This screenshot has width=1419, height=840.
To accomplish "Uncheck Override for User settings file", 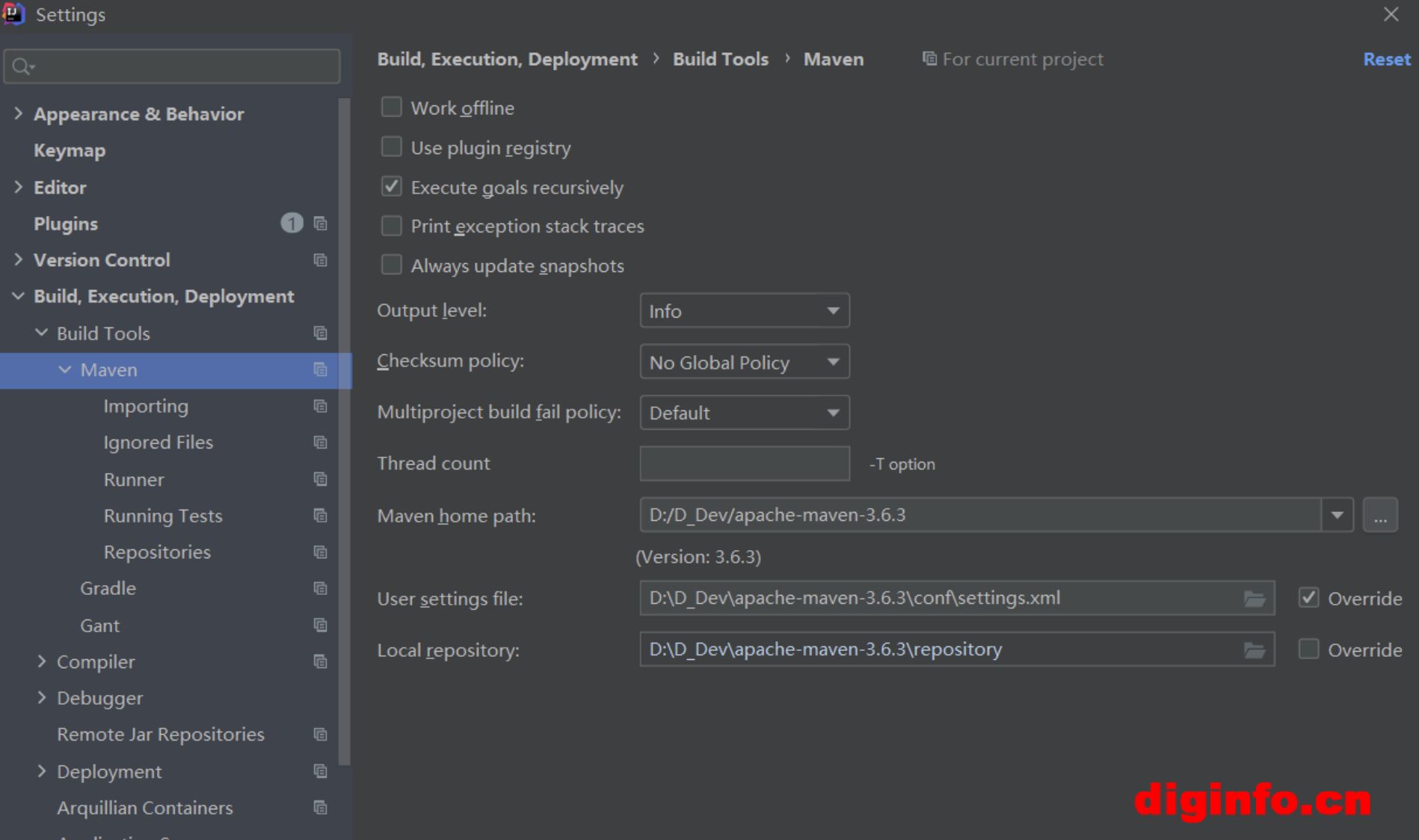I will pyautogui.click(x=1308, y=597).
